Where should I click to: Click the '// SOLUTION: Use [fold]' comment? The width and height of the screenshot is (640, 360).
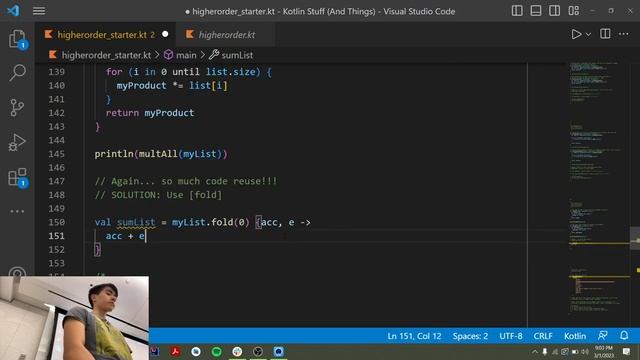[158, 195]
